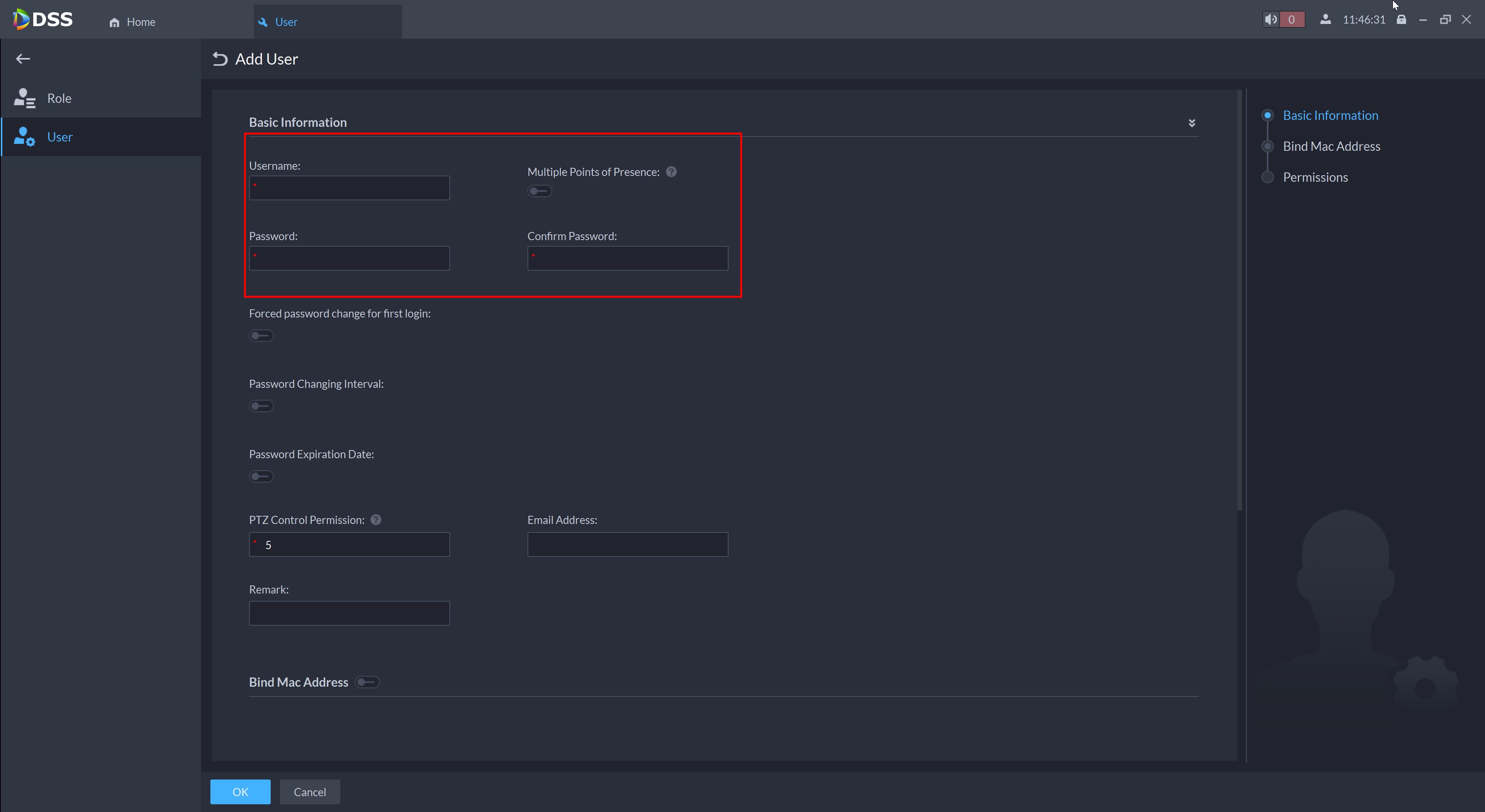Click the user account icon in top bar
The width and height of the screenshot is (1485, 812).
tap(1325, 20)
